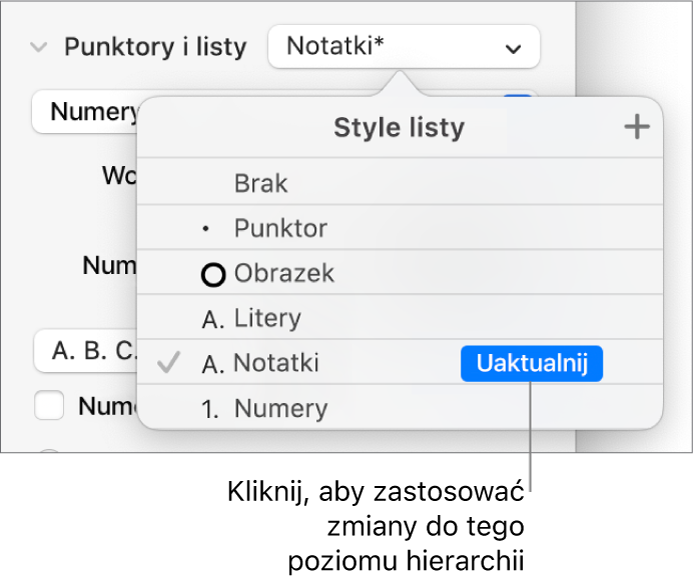The width and height of the screenshot is (694, 587).
Task: Click the Uaktualnij button
Action: pos(532,363)
